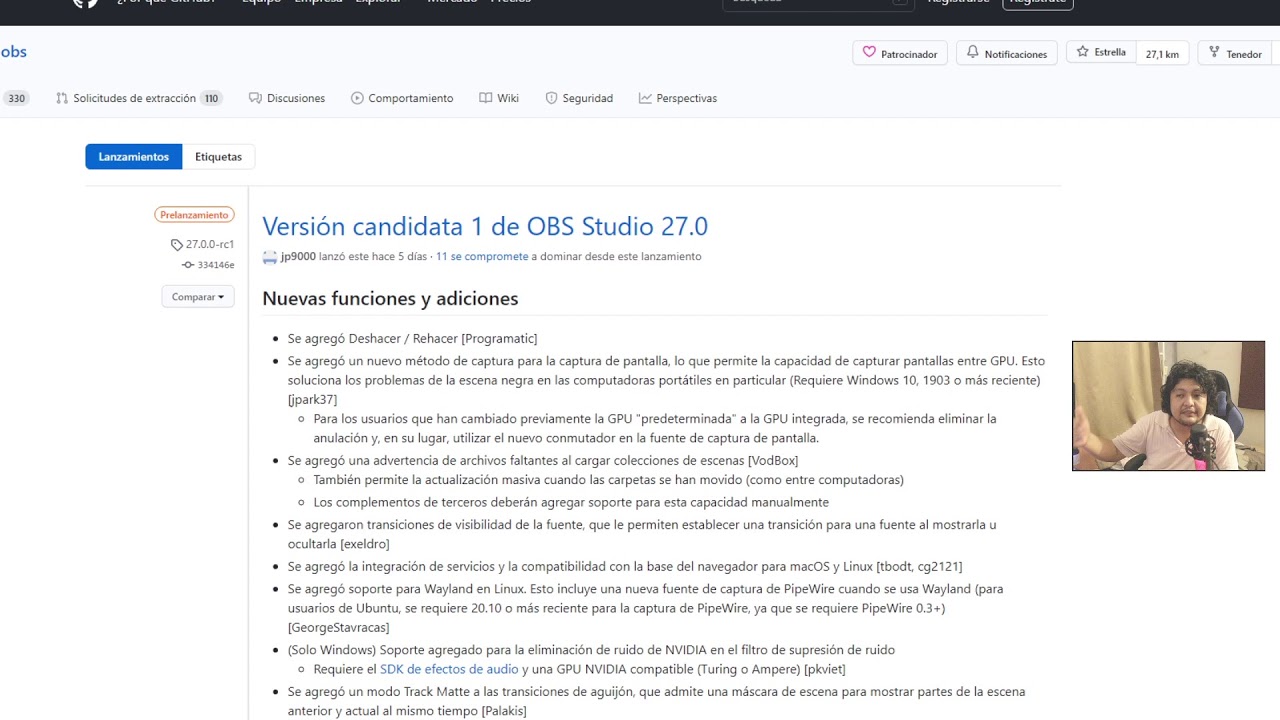Click the (Solo Windows) NVIDIA noise removal line
This screenshot has width=1280, height=720.
(x=591, y=649)
